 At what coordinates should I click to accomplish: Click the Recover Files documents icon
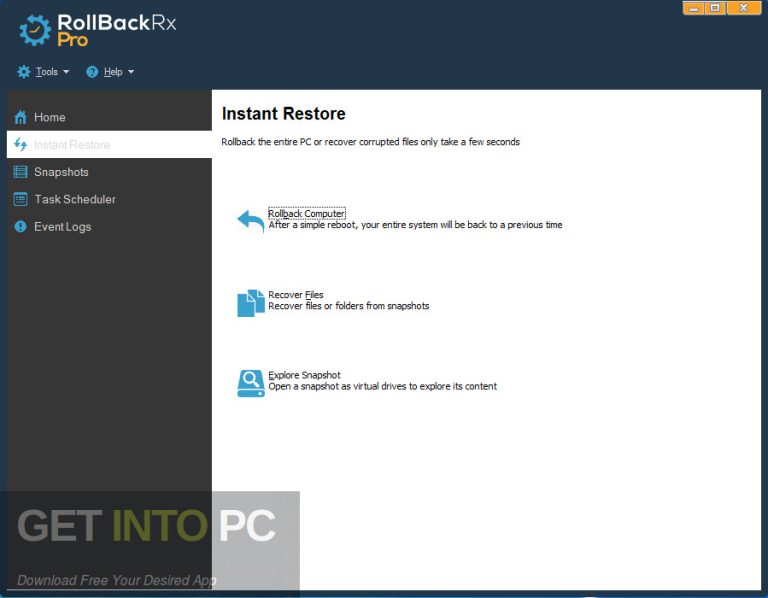click(x=251, y=303)
